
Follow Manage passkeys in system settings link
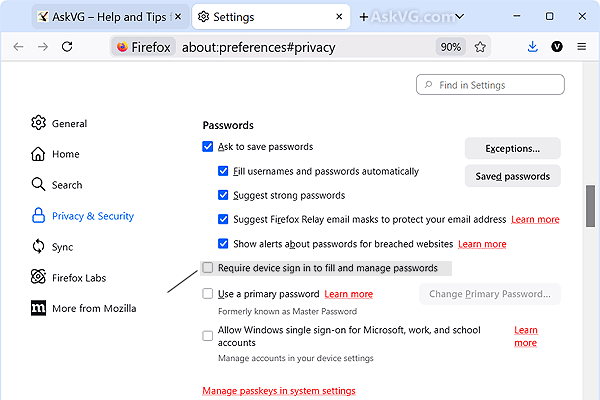coord(279,391)
